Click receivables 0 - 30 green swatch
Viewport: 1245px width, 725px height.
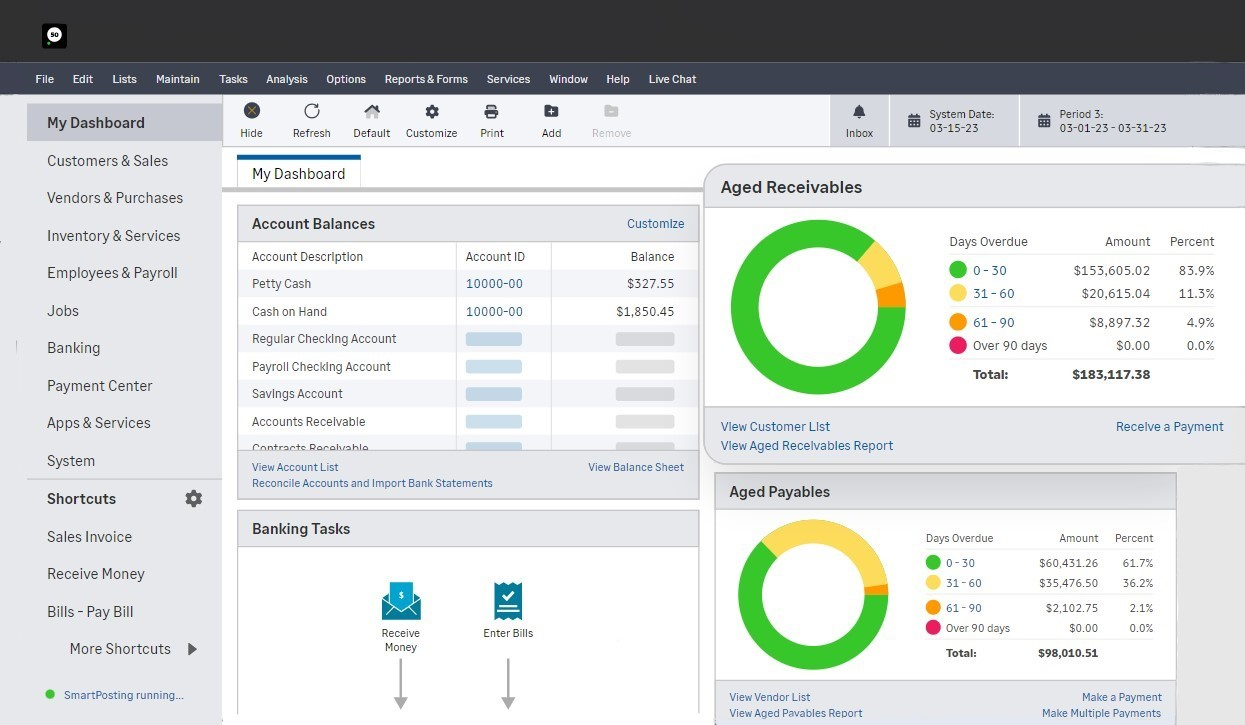pyautogui.click(x=958, y=270)
